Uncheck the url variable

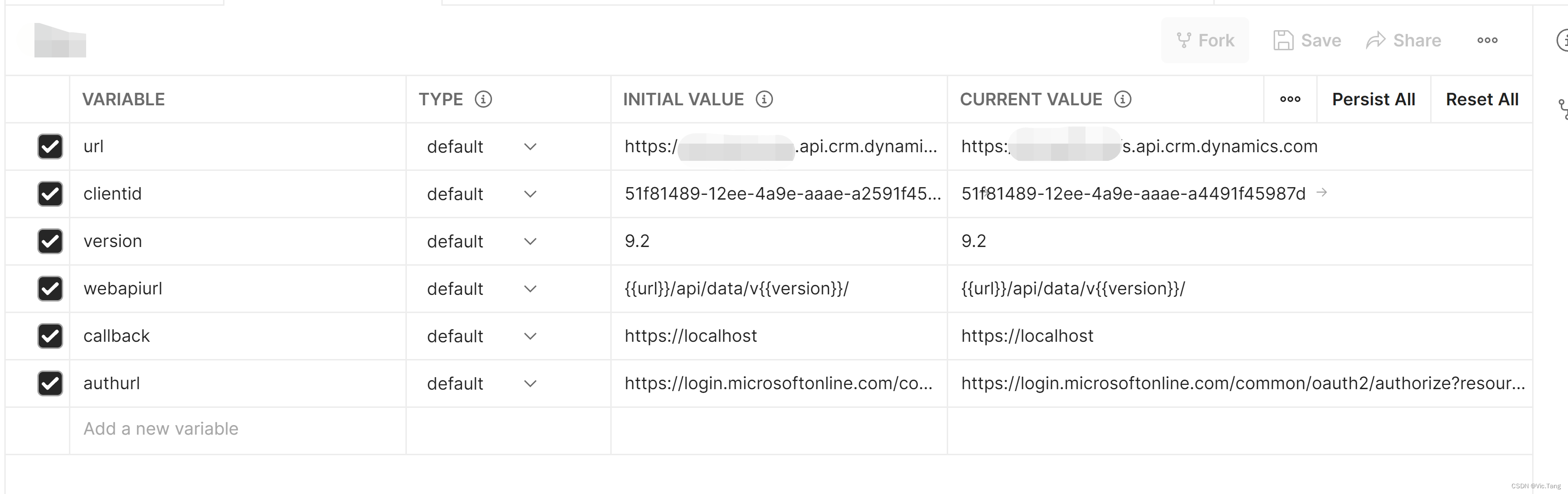point(50,146)
